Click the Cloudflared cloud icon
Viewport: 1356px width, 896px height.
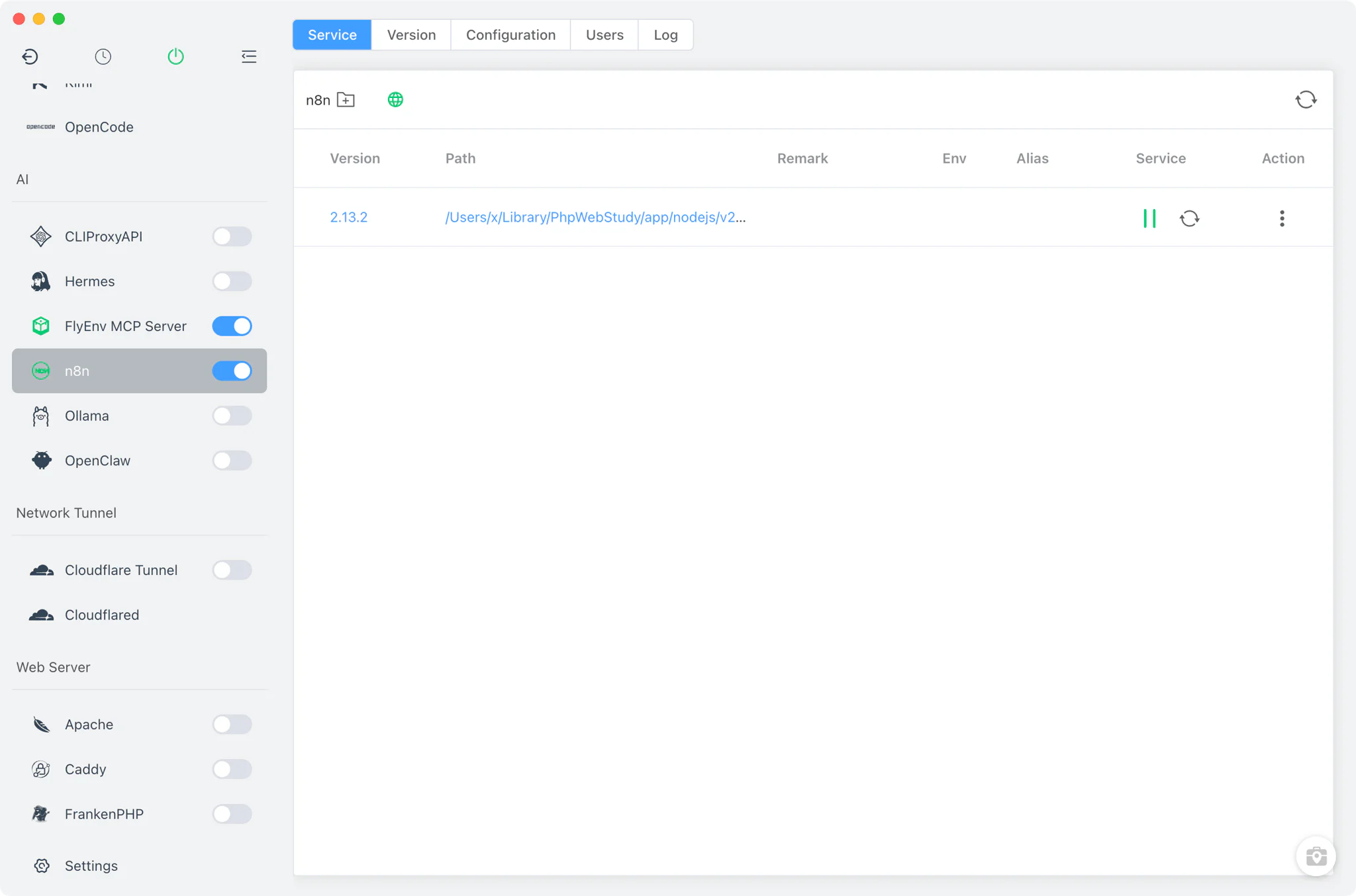point(41,615)
